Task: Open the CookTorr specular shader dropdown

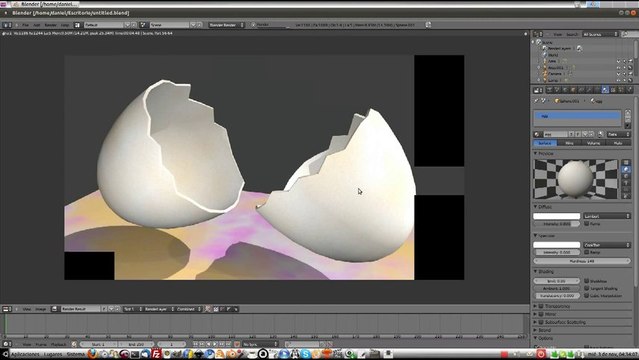Action: point(607,245)
